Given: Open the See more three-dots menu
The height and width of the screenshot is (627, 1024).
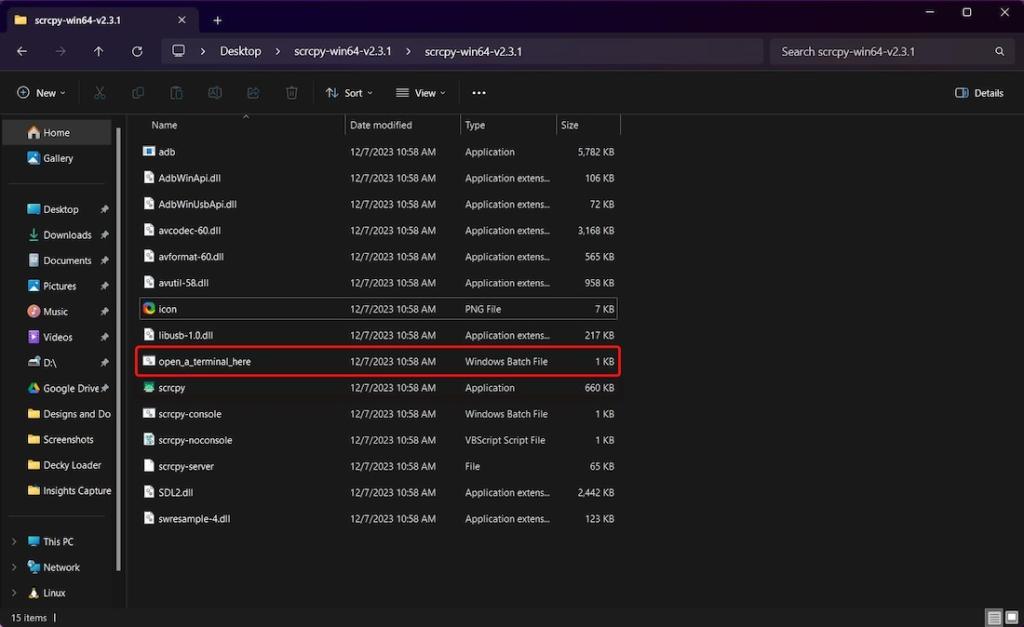Looking at the screenshot, I should pyautogui.click(x=478, y=93).
